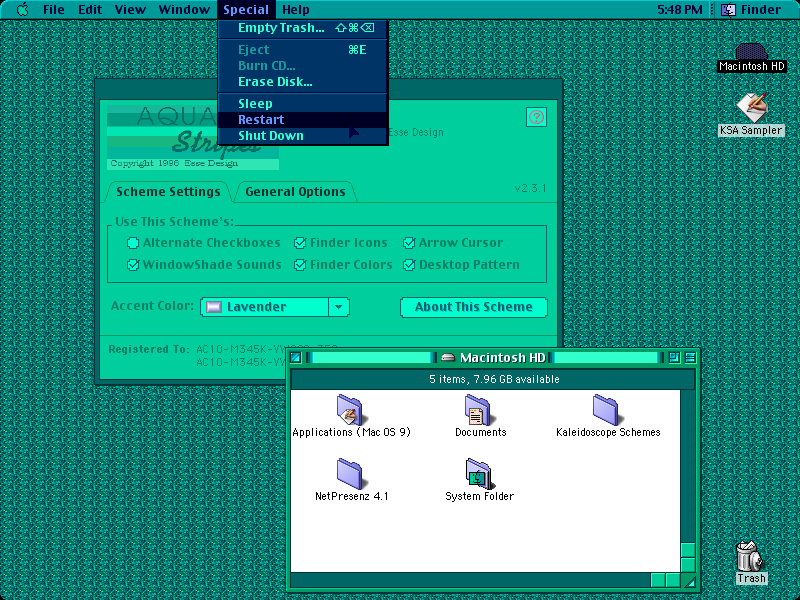Toggle the Finder Icons checkbox
The height and width of the screenshot is (600, 800).
(x=341, y=243)
